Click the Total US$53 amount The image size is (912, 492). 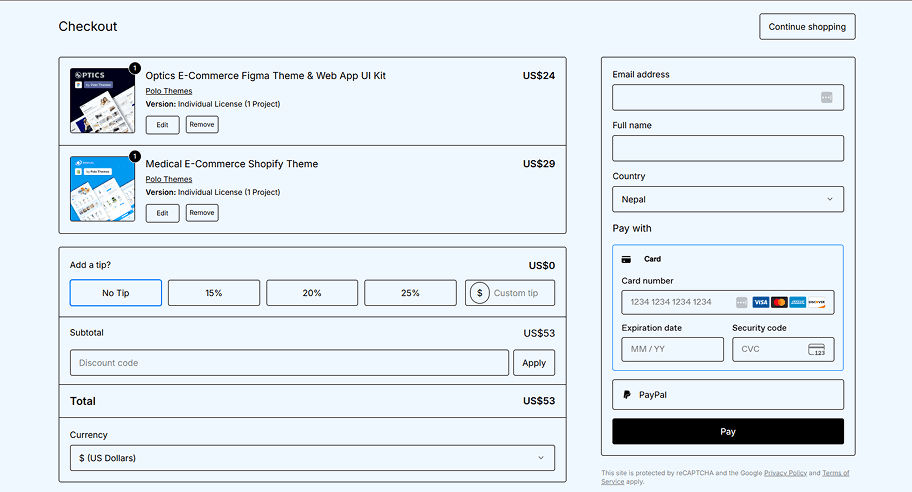click(539, 401)
